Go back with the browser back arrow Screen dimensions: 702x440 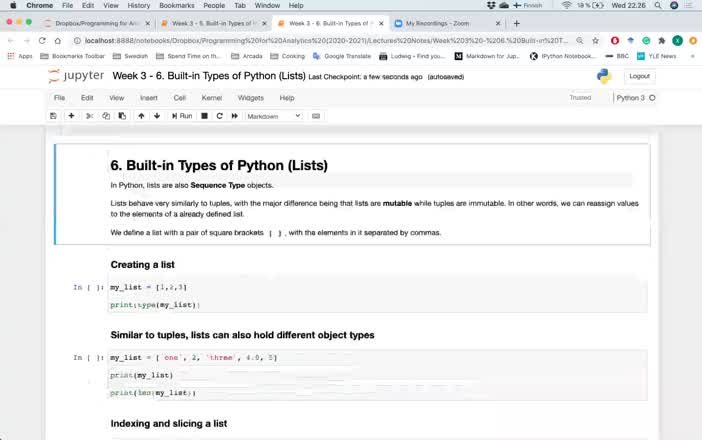[11, 41]
